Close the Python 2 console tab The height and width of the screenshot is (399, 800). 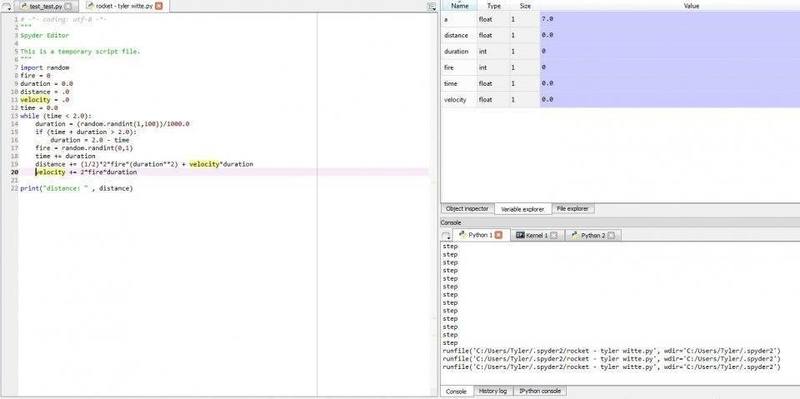click(611, 235)
